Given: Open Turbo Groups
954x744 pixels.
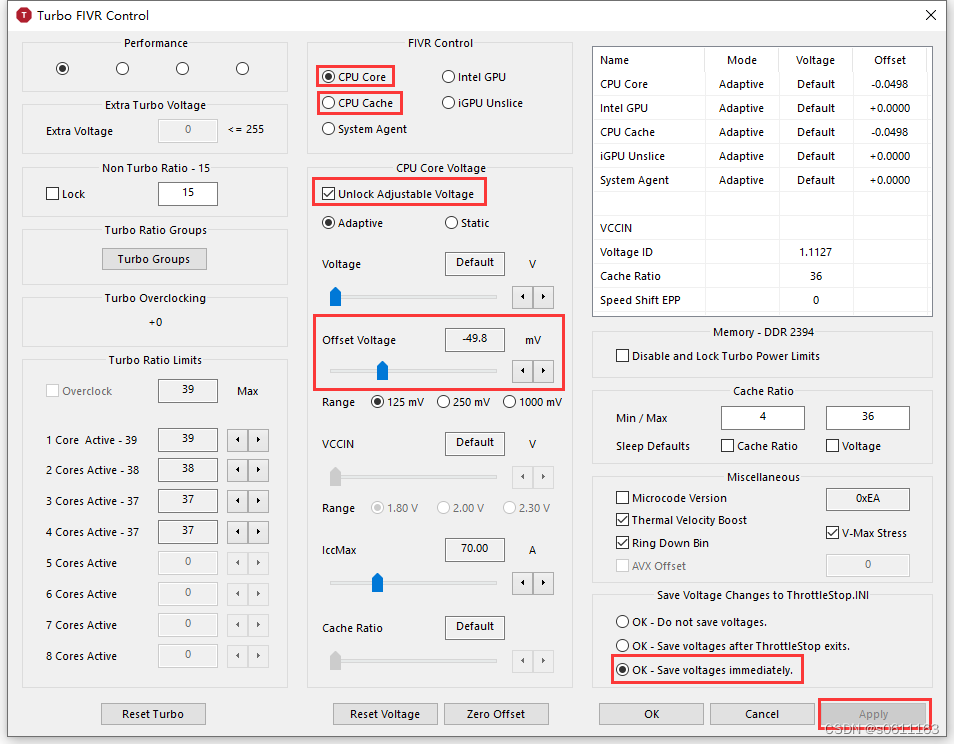Looking at the screenshot, I should [154, 259].
